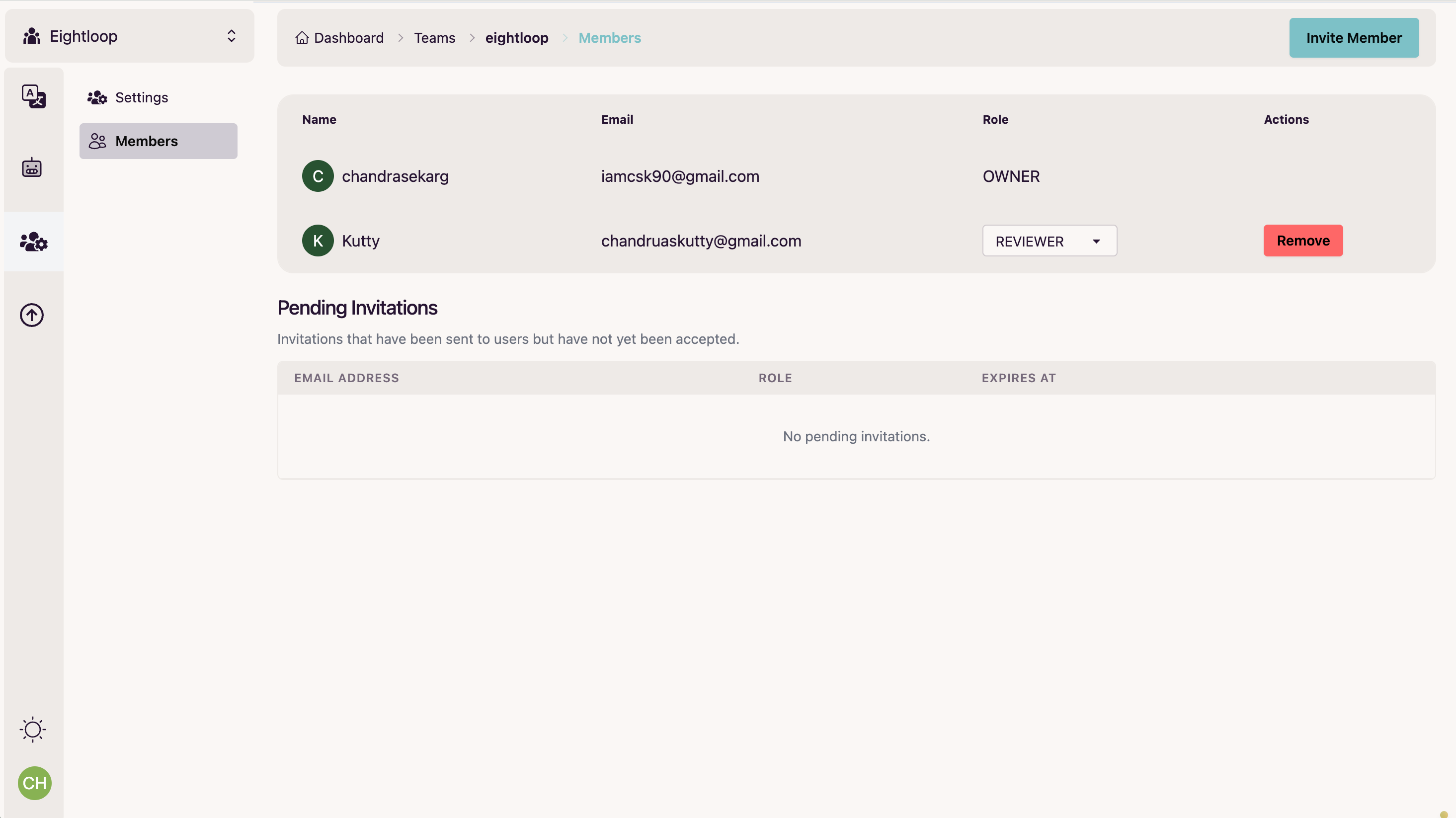Image resolution: width=1456 pixels, height=818 pixels.
Task: Click the circular upload arrow icon
Action: pyautogui.click(x=32, y=315)
